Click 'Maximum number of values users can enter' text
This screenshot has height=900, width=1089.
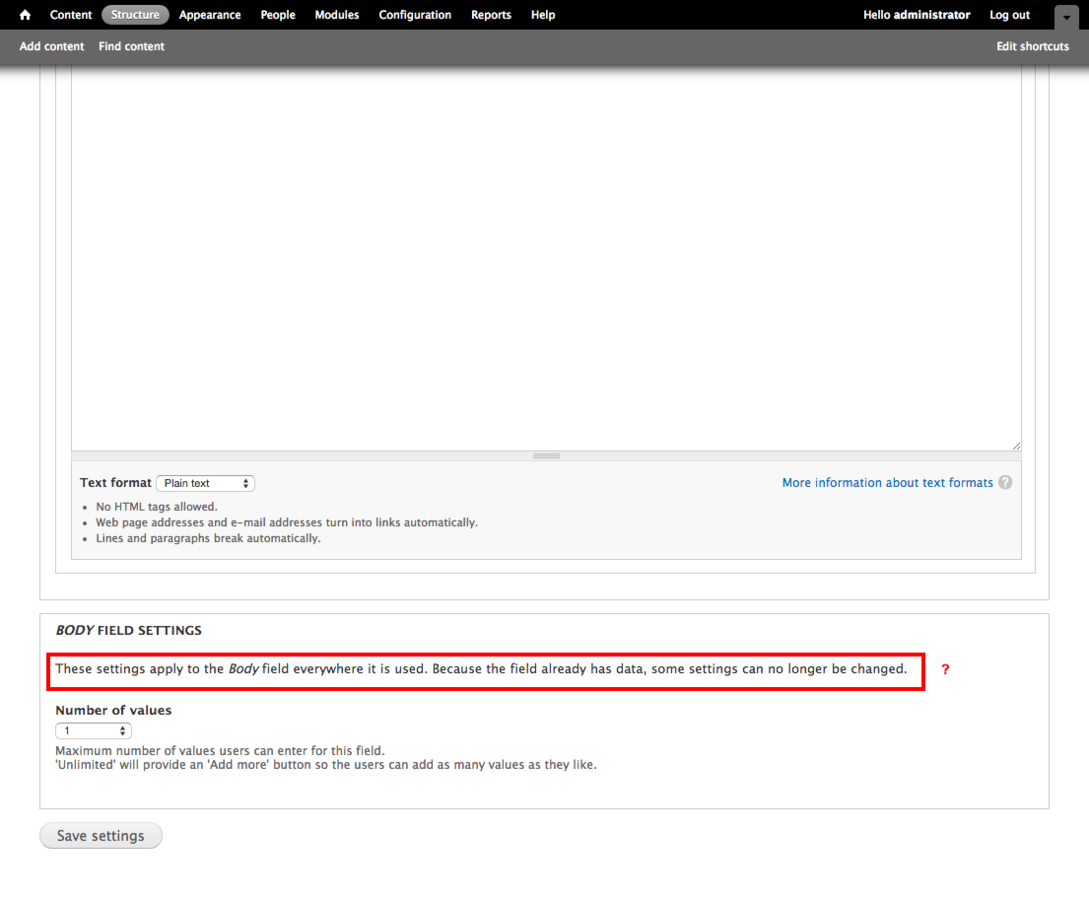click(220, 751)
